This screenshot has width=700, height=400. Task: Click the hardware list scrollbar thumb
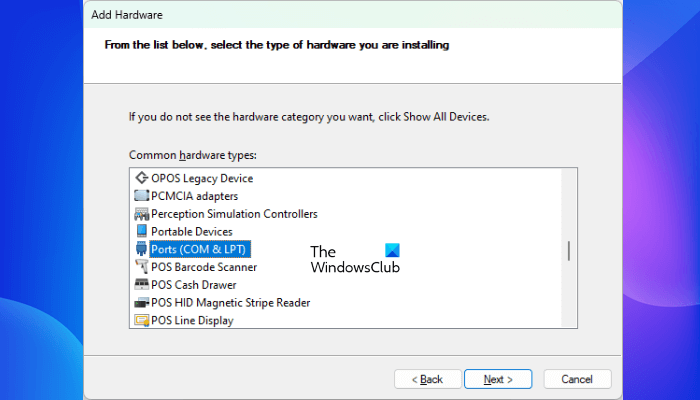click(x=569, y=250)
